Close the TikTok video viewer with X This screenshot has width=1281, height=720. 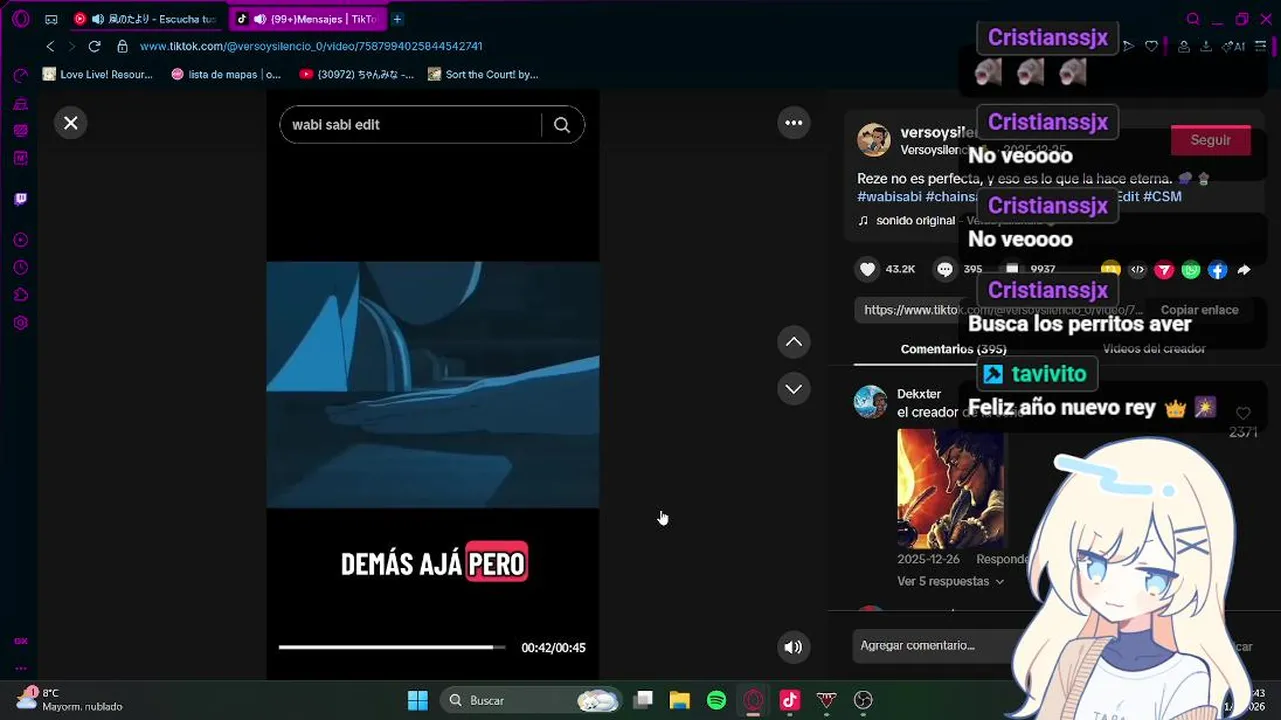(71, 123)
